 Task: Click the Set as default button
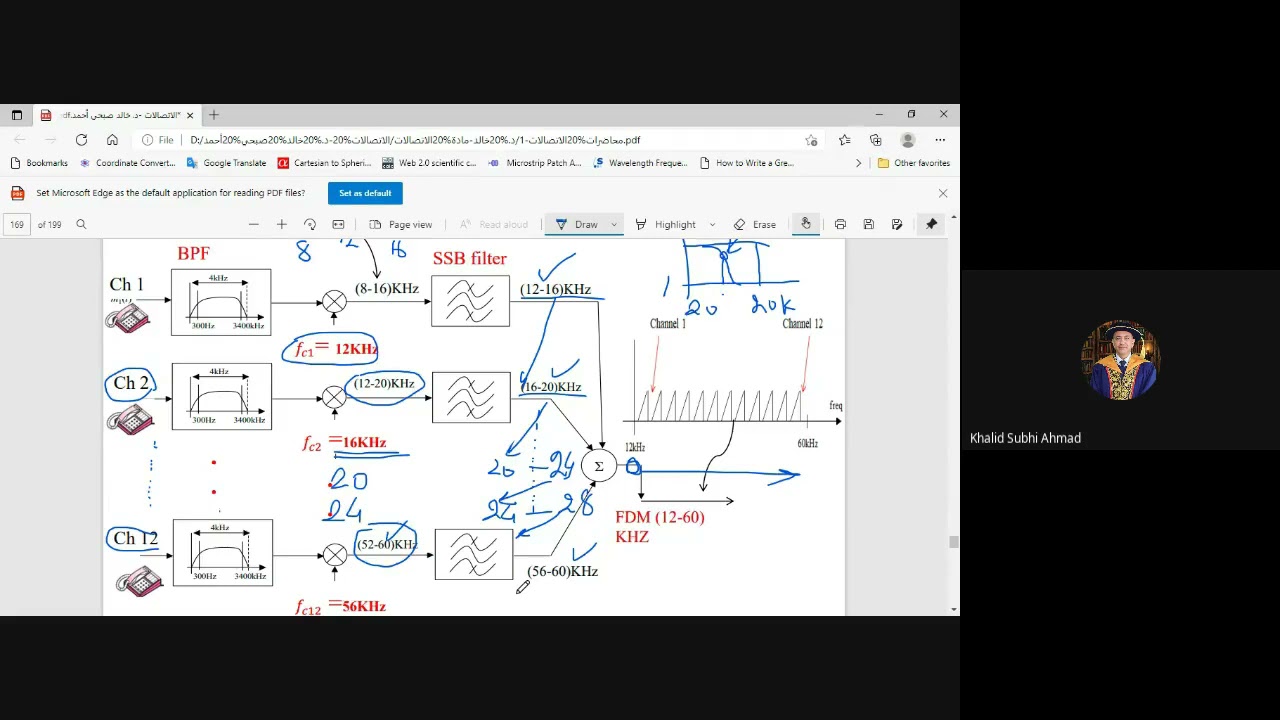coord(365,193)
